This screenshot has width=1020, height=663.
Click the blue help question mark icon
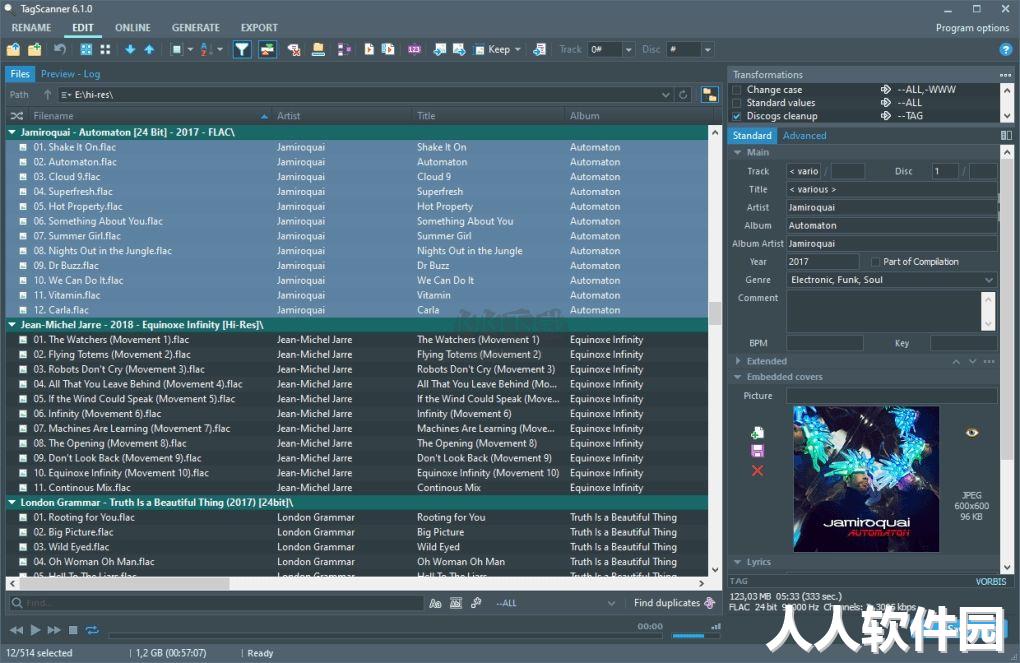pos(1006,49)
